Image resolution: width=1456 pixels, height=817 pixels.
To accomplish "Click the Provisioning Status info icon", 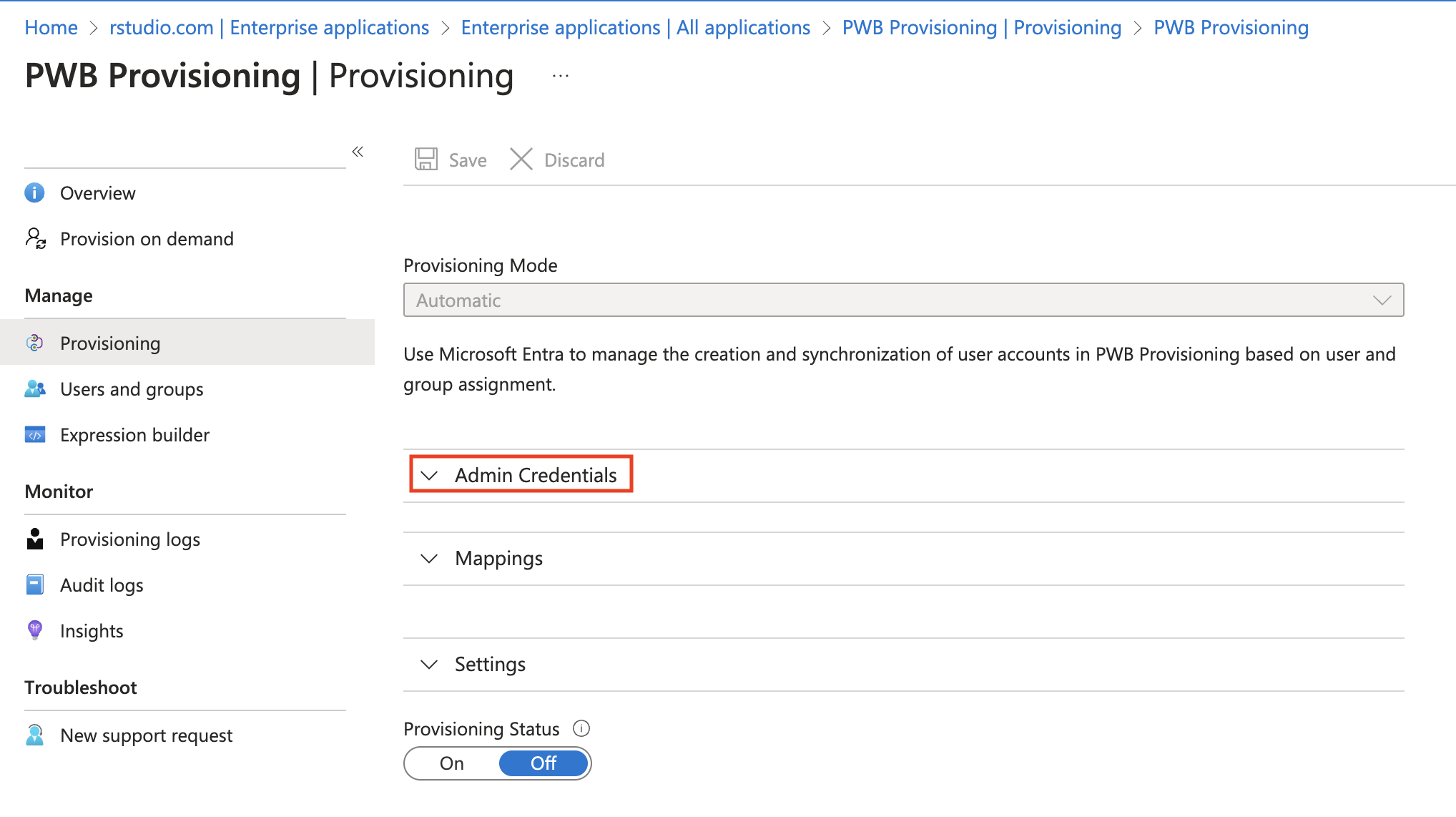I will [581, 728].
